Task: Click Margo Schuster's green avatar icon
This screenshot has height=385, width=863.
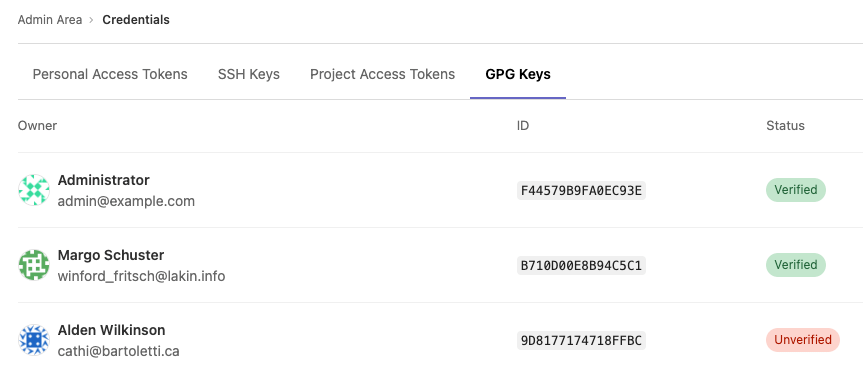Action: pyautogui.click(x=34, y=265)
